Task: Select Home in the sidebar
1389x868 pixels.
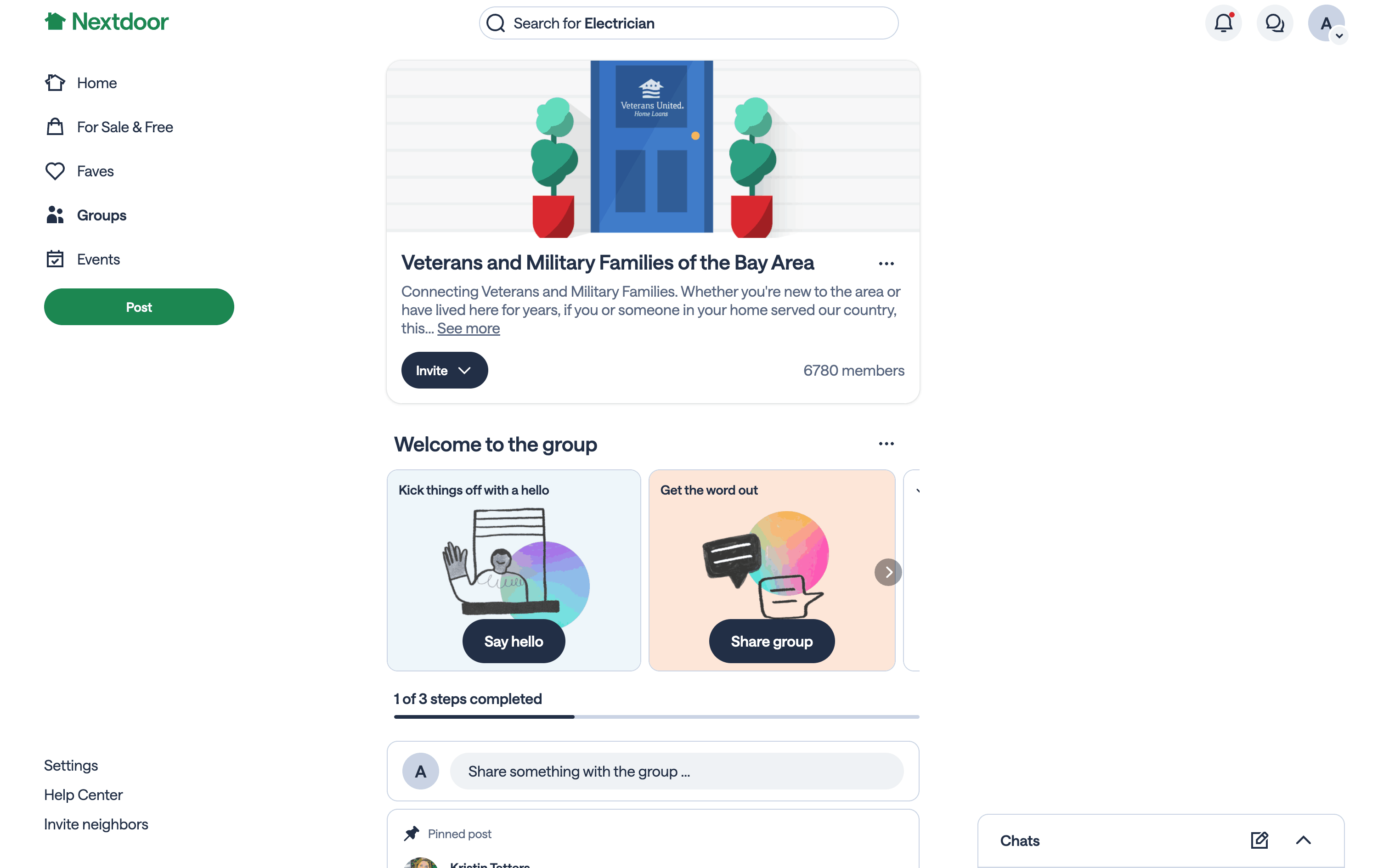Action: pyautogui.click(x=80, y=83)
